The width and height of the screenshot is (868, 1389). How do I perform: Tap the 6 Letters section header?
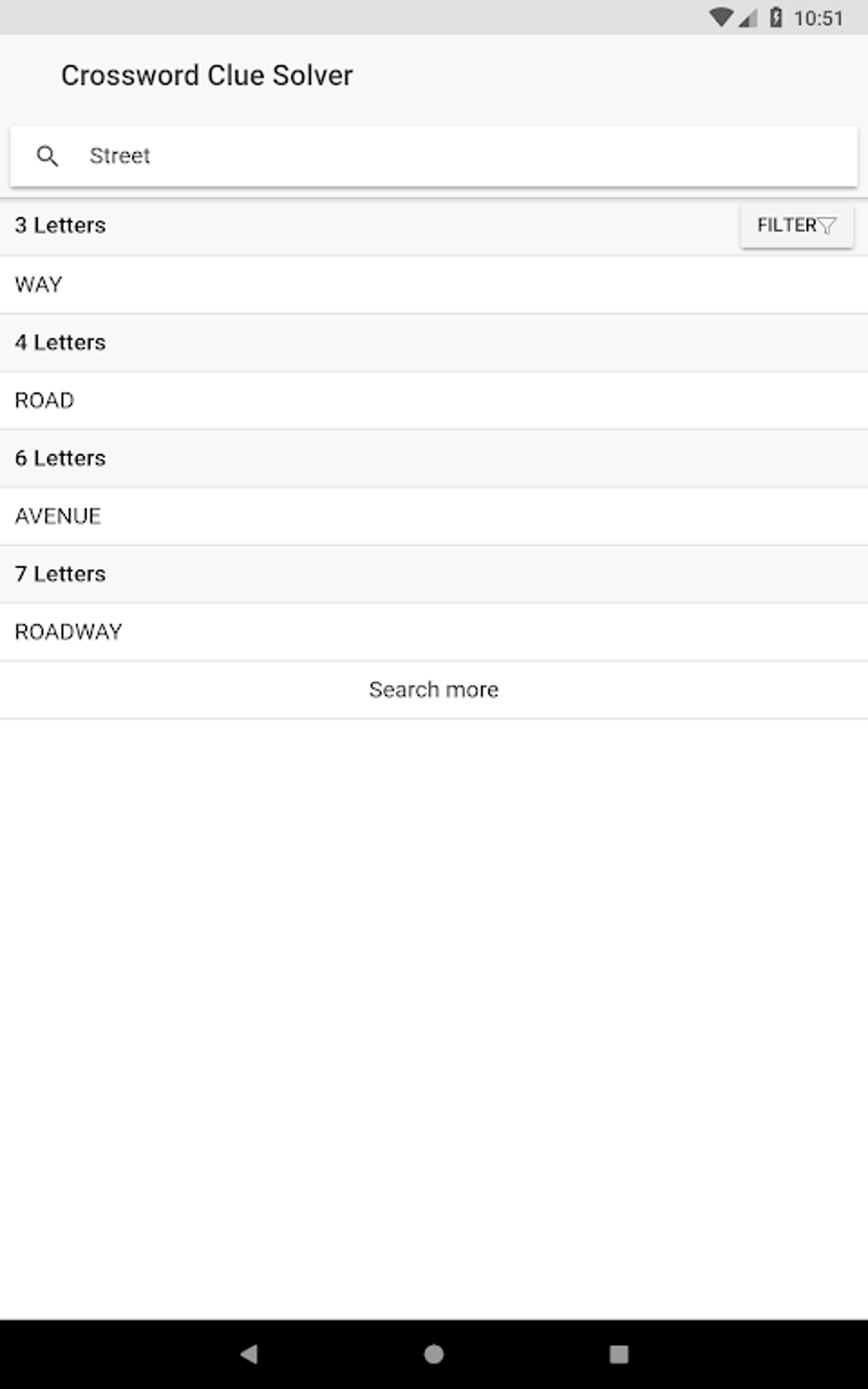(60, 458)
